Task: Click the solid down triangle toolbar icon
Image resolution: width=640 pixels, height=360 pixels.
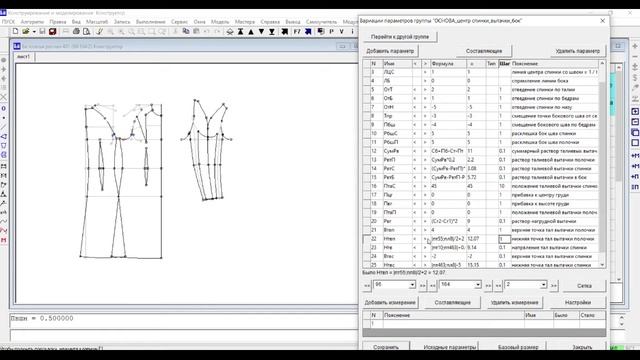Action: click(261, 32)
